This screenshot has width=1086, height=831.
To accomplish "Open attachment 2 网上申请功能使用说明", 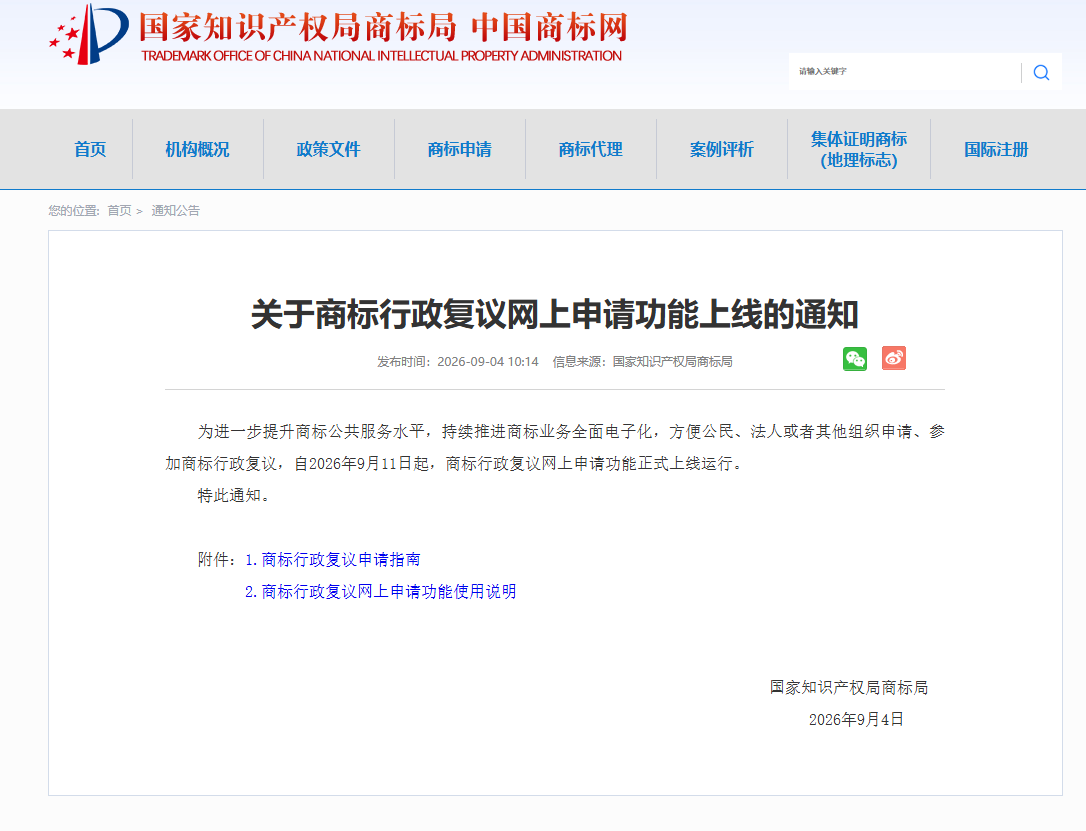I will pyautogui.click(x=380, y=591).
